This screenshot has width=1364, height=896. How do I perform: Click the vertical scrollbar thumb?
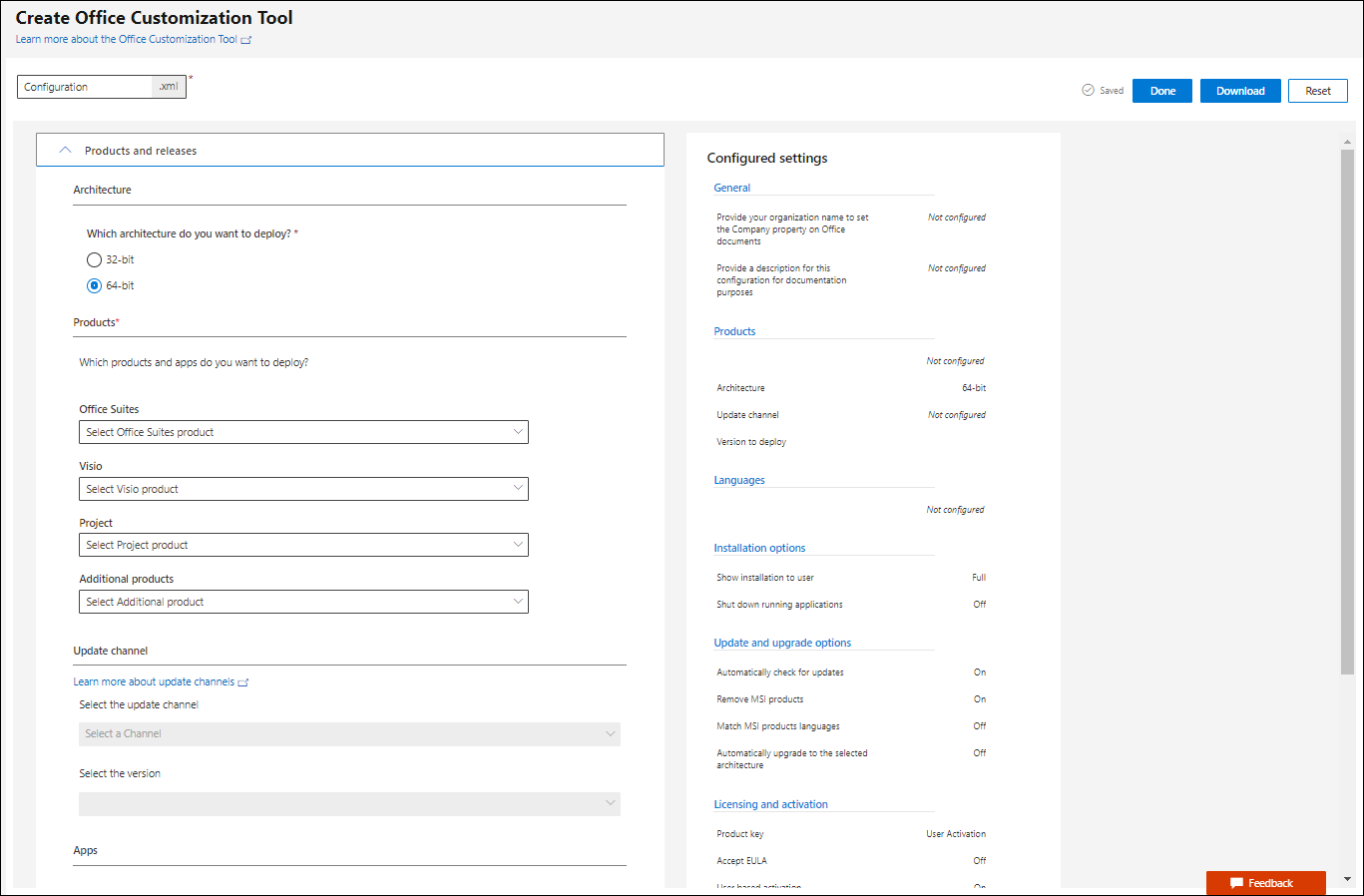coord(1347,412)
